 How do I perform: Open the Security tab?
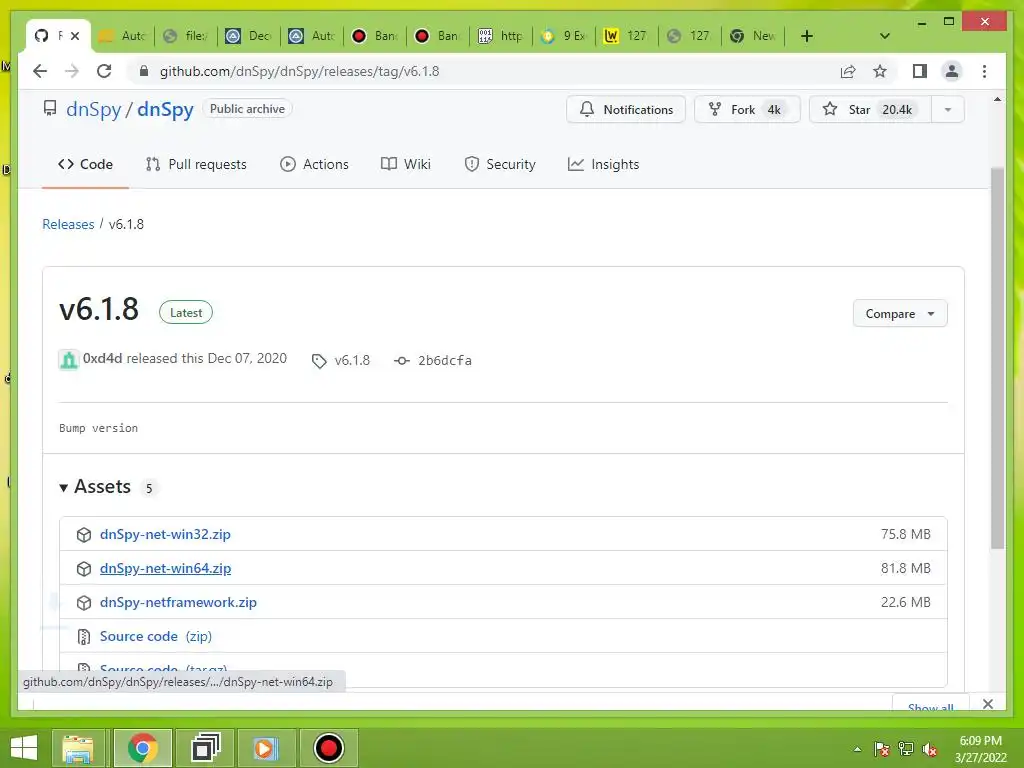coord(500,165)
